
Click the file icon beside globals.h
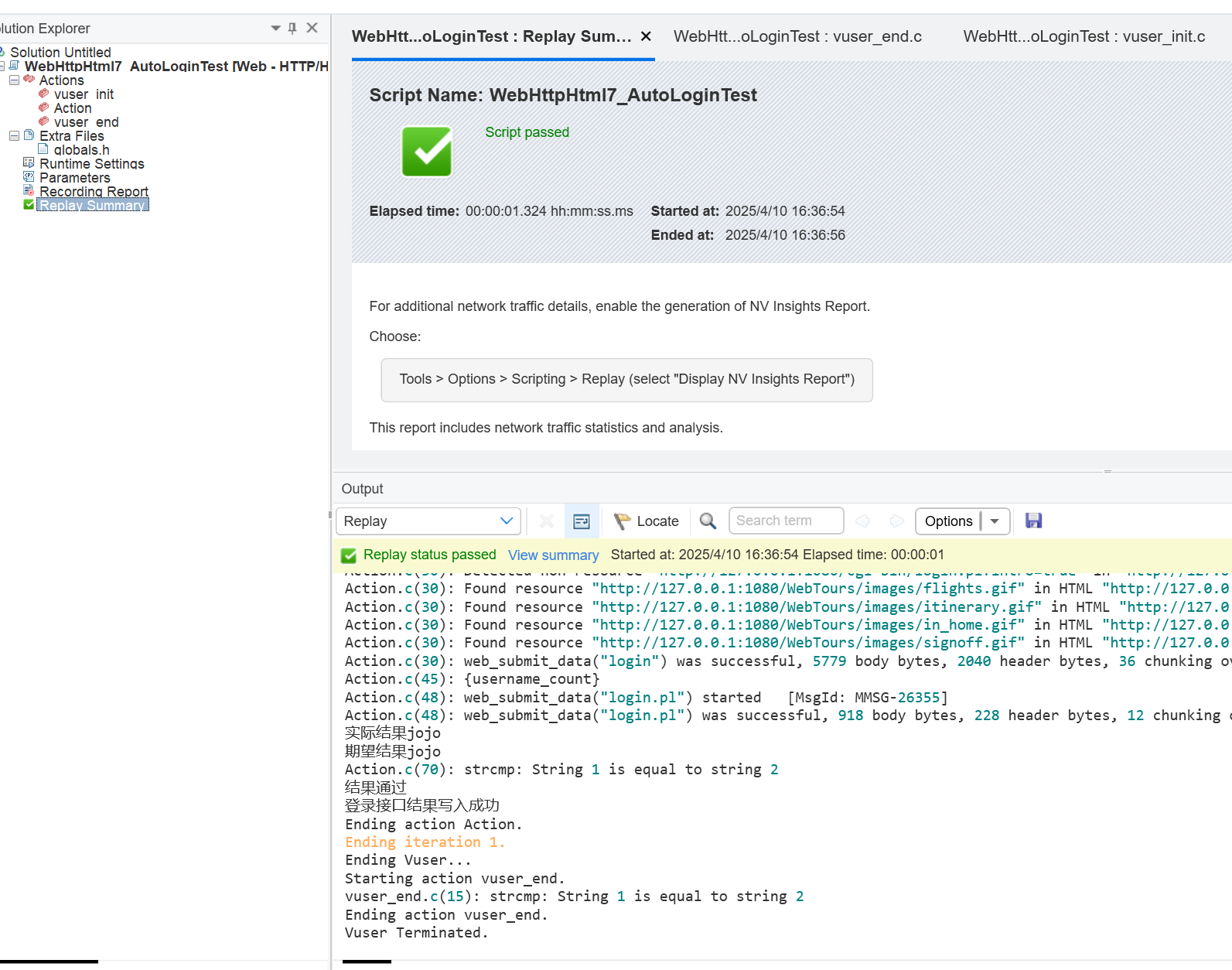coord(44,149)
